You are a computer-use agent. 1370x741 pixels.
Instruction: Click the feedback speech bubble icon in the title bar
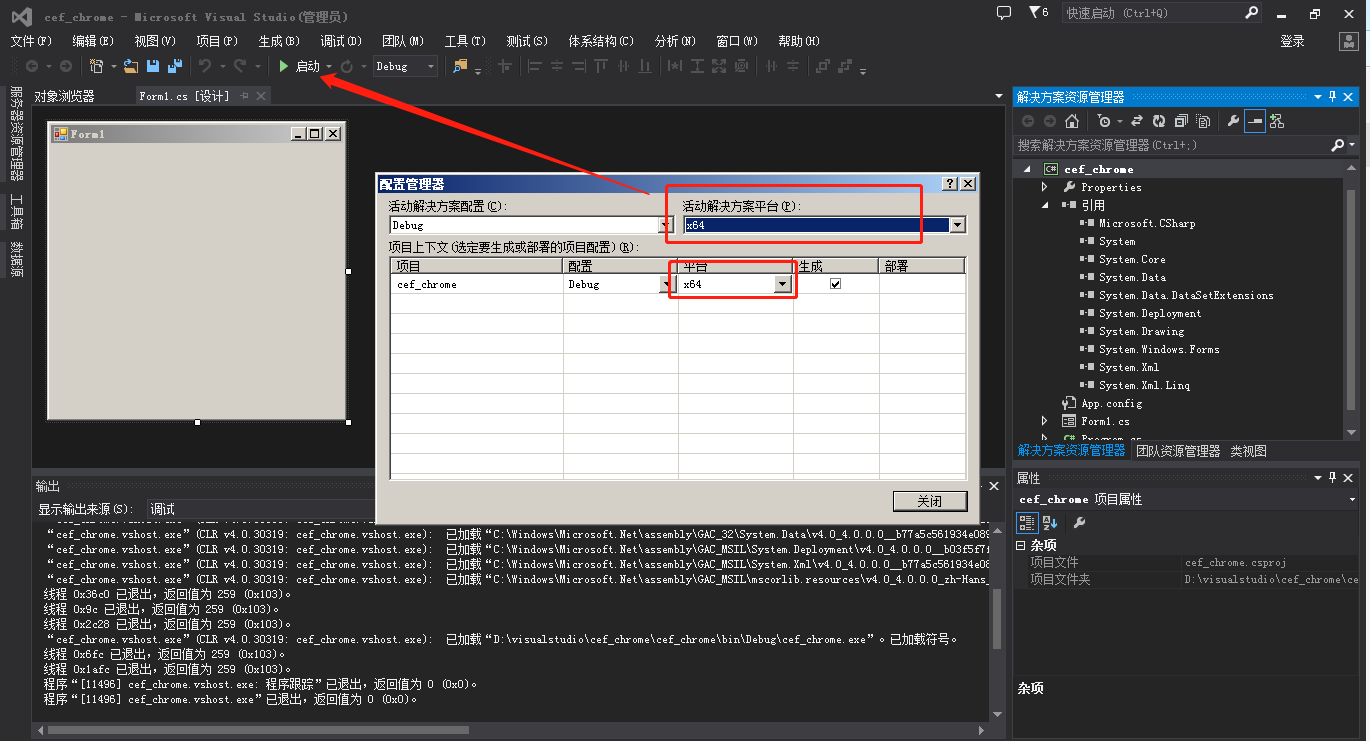coord(1004,12)
